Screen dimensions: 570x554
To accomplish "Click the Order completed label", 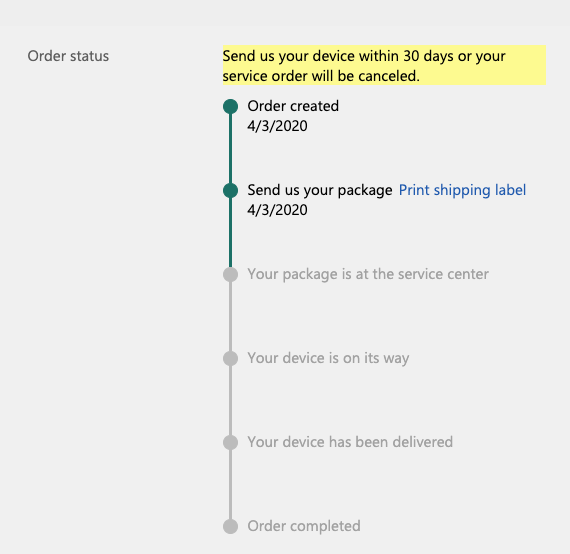I will pyautogui.click(x=304, y=526).
